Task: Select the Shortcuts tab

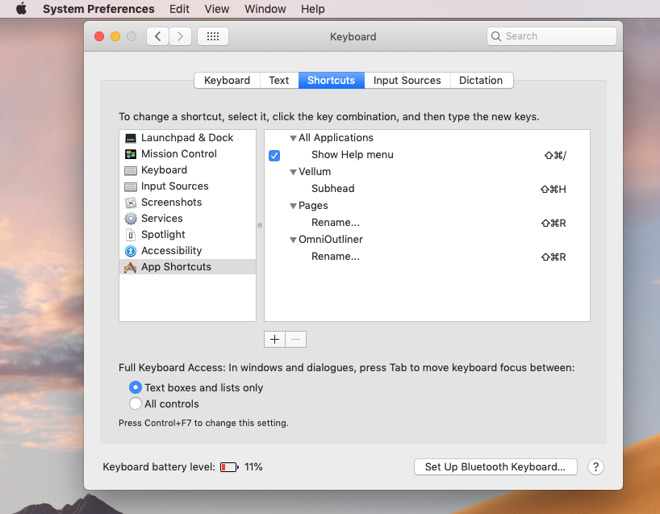Action: 331,80
